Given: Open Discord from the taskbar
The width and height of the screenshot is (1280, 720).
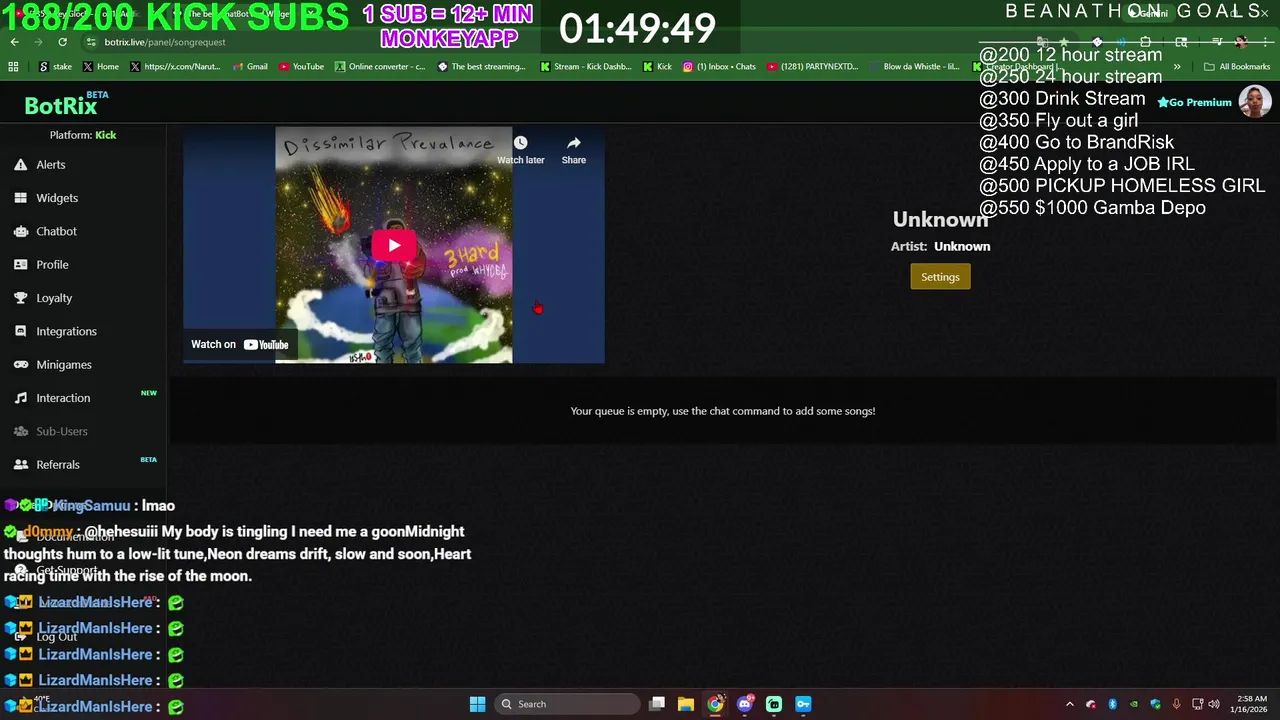Looking at the screenshot, I should point(744,704).
